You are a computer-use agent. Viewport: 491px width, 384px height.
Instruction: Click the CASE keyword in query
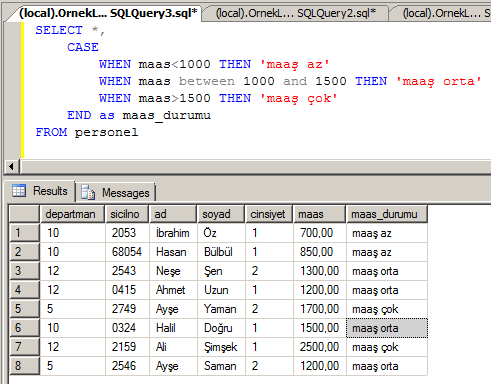tap(83, 47)
